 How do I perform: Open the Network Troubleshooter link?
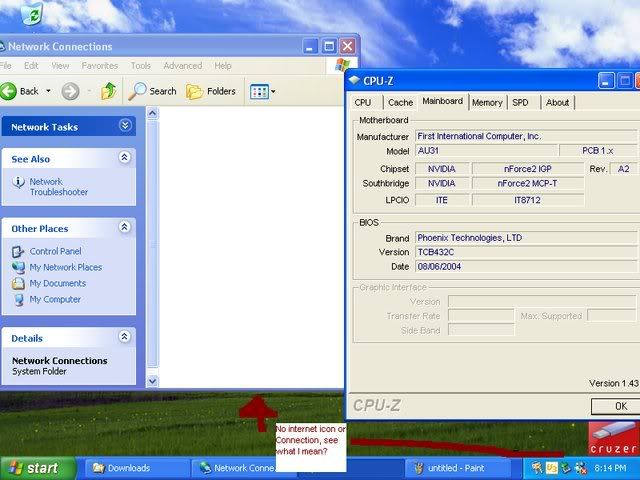58,187
